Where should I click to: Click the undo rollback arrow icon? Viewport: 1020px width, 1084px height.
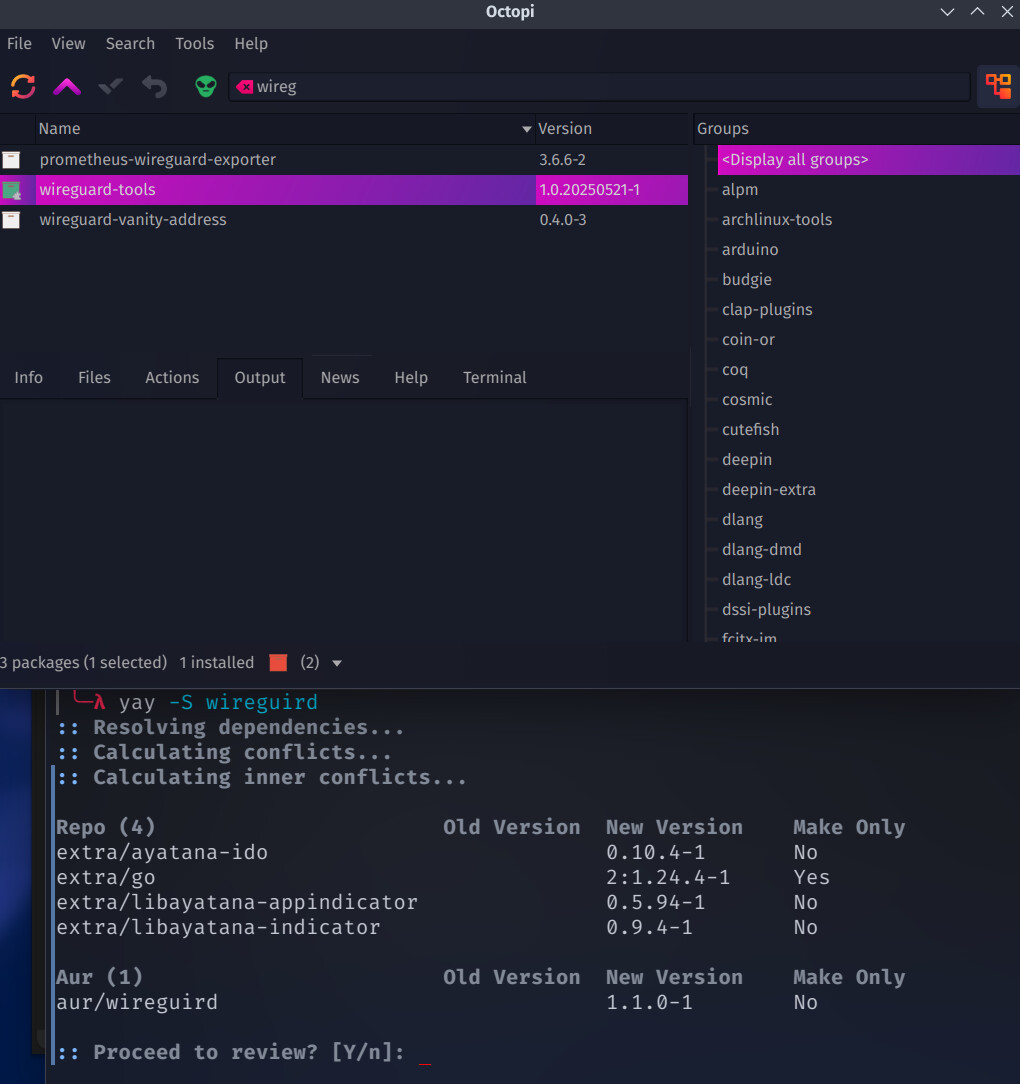point(155,86)
